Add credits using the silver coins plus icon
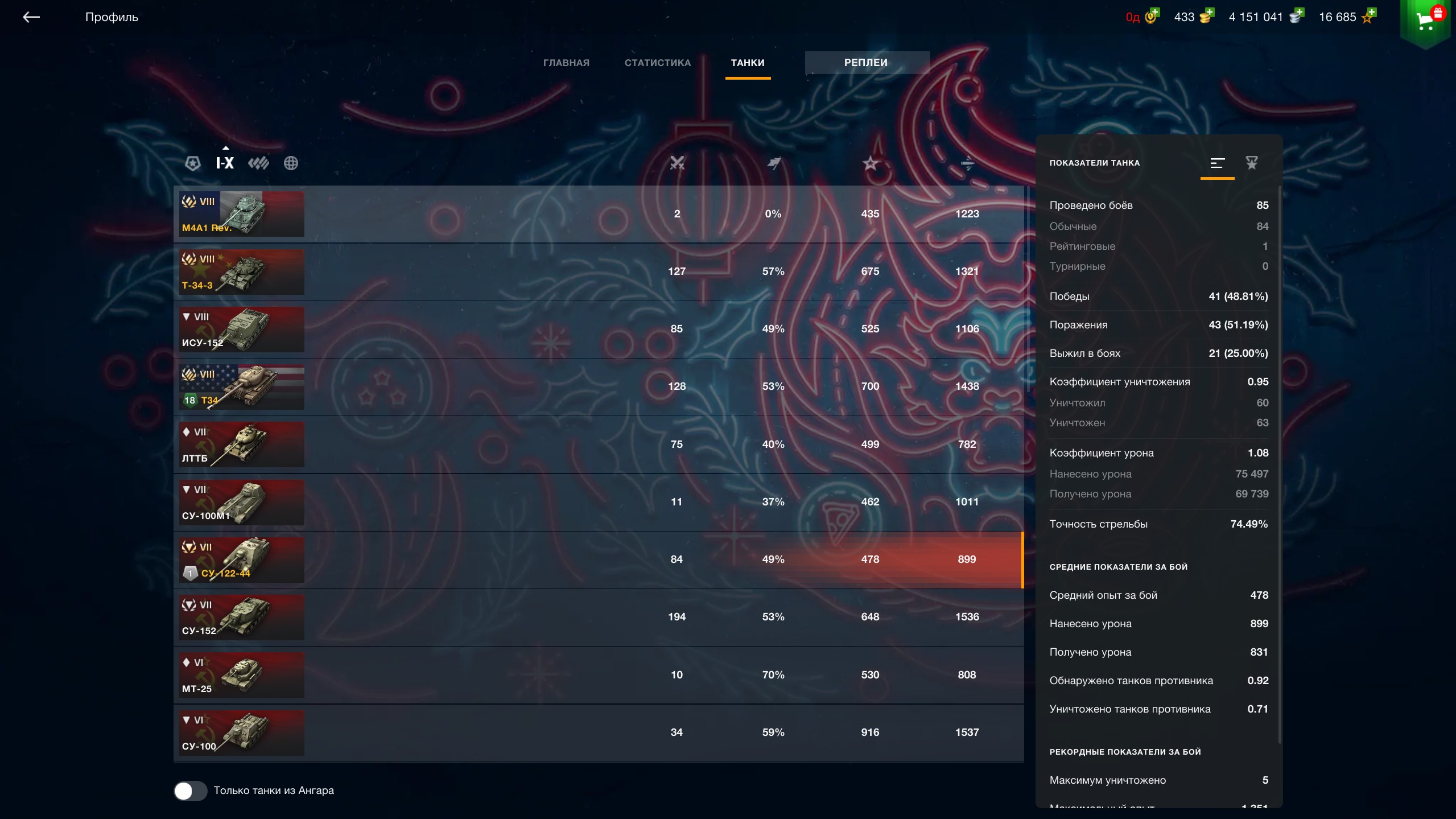 [x=1297, y=15]
